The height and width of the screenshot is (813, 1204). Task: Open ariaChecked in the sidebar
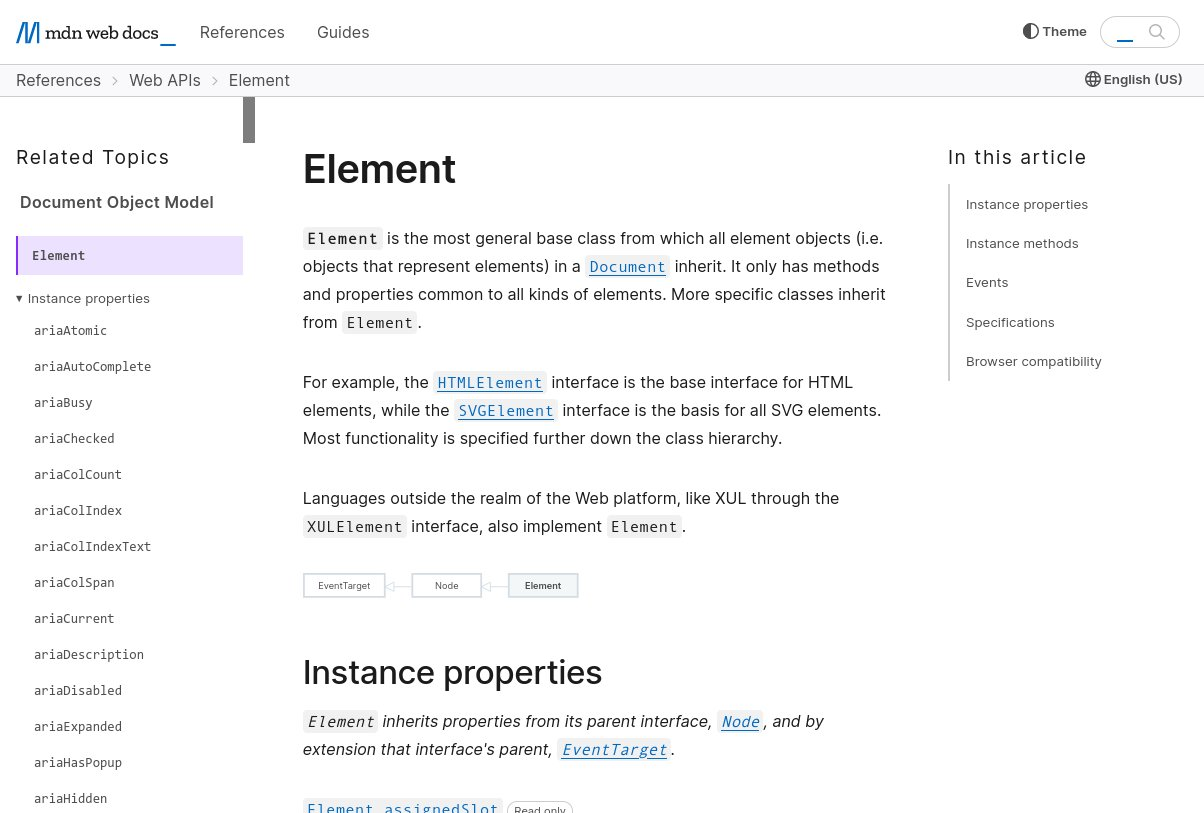tap(74, 439)
